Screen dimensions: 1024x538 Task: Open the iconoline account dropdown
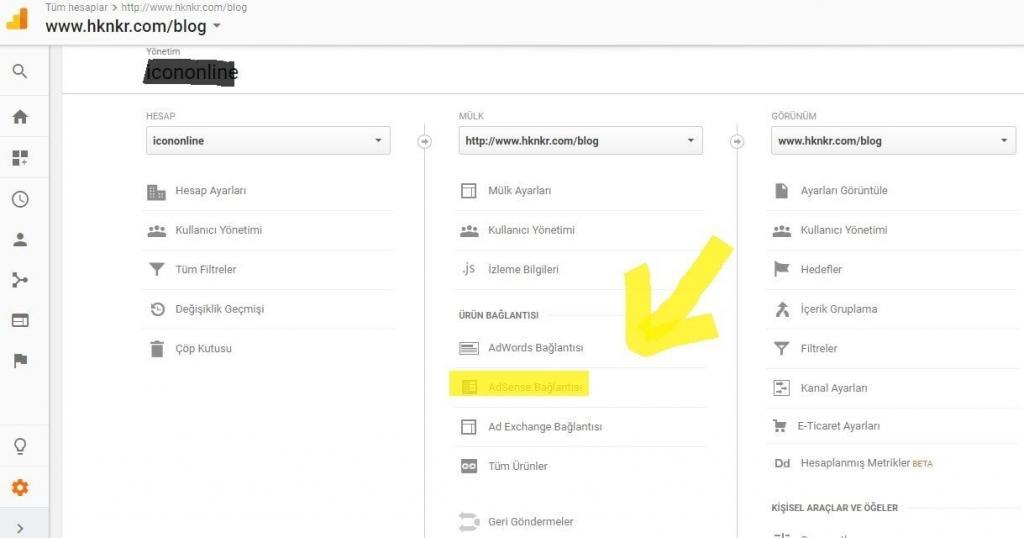tap(268, 141)
